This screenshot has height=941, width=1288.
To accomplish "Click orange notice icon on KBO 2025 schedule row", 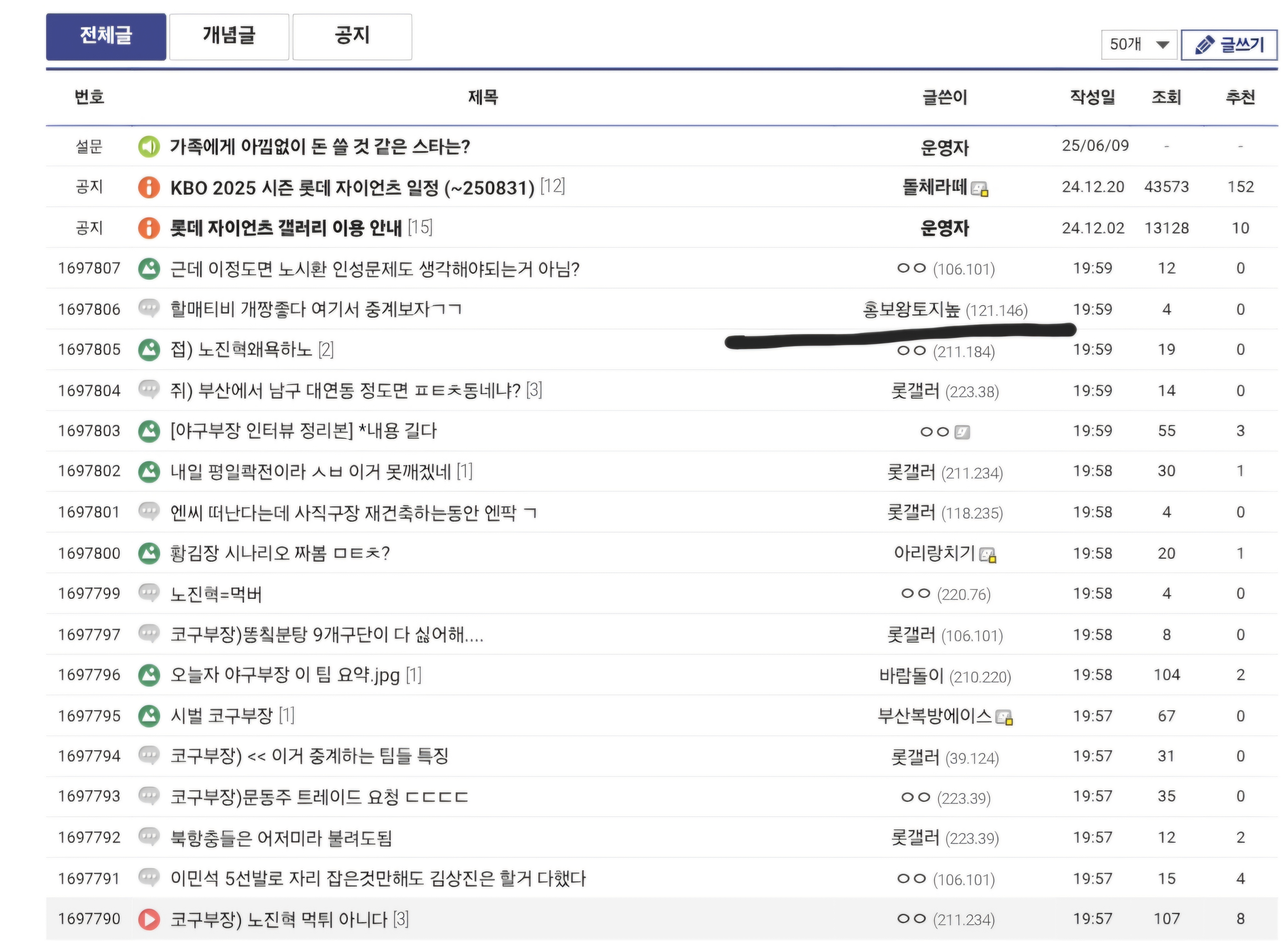I will (149, 187).
